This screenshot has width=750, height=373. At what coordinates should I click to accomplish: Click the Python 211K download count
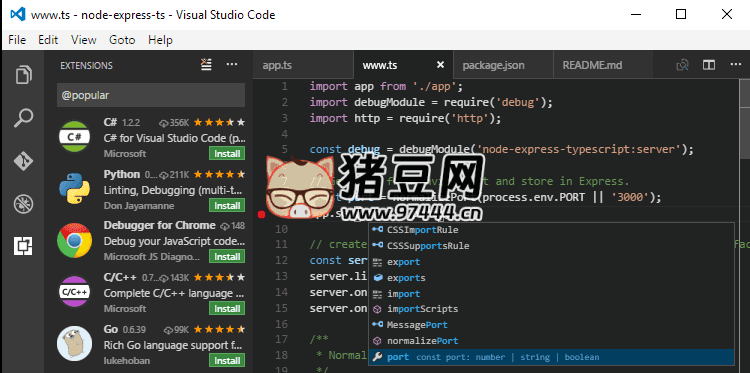(x=175, y=175)
